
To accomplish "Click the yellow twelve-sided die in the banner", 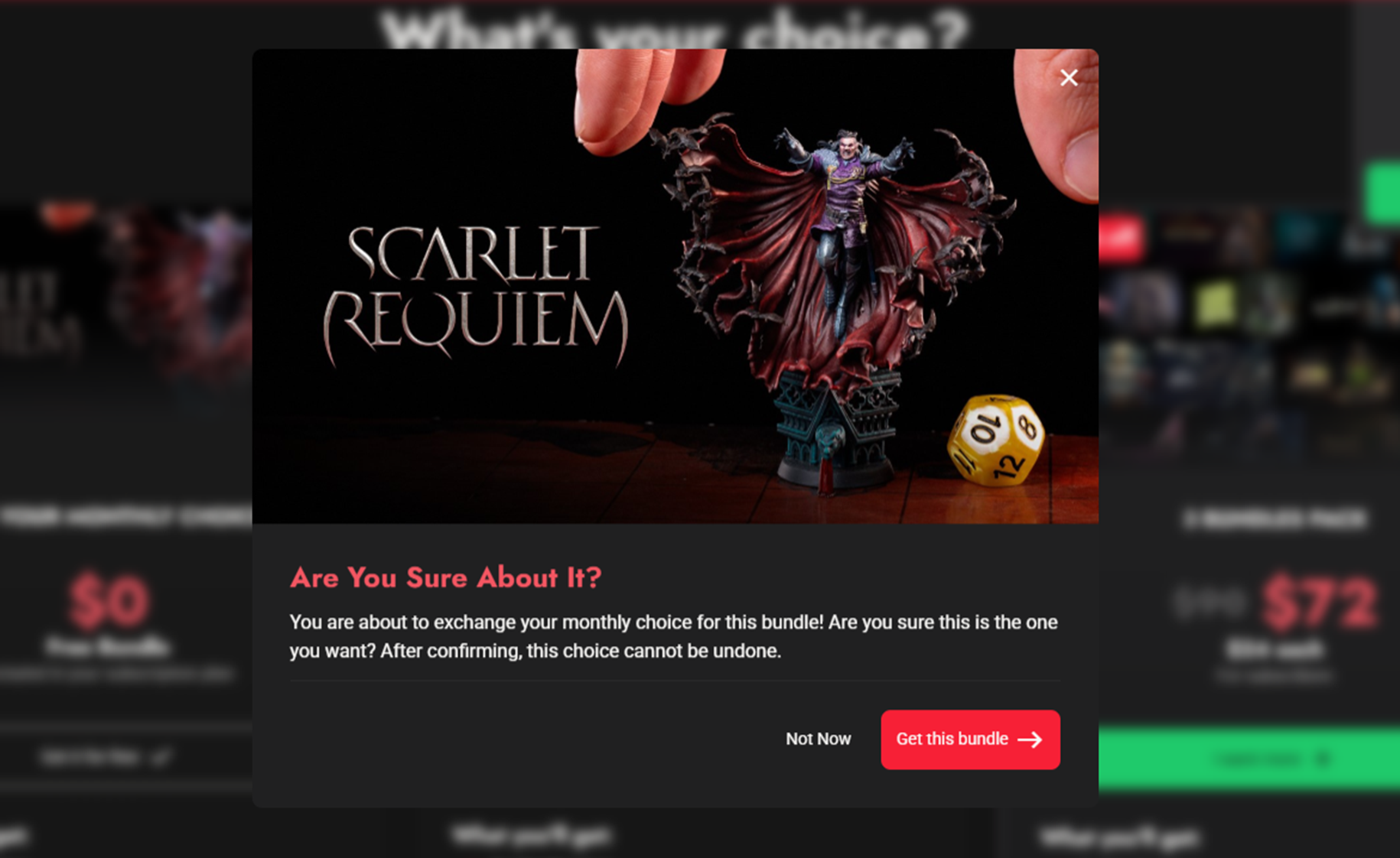I will click(996, 440).
